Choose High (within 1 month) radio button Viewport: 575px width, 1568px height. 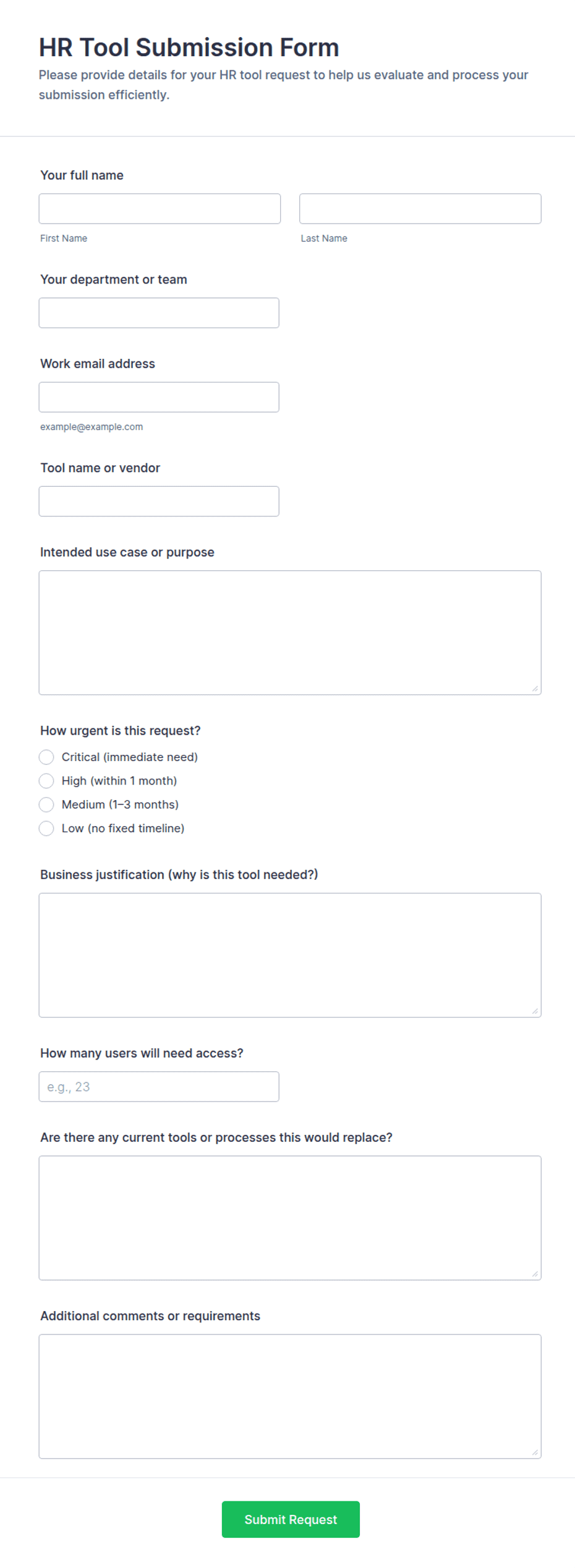point(46,781)
